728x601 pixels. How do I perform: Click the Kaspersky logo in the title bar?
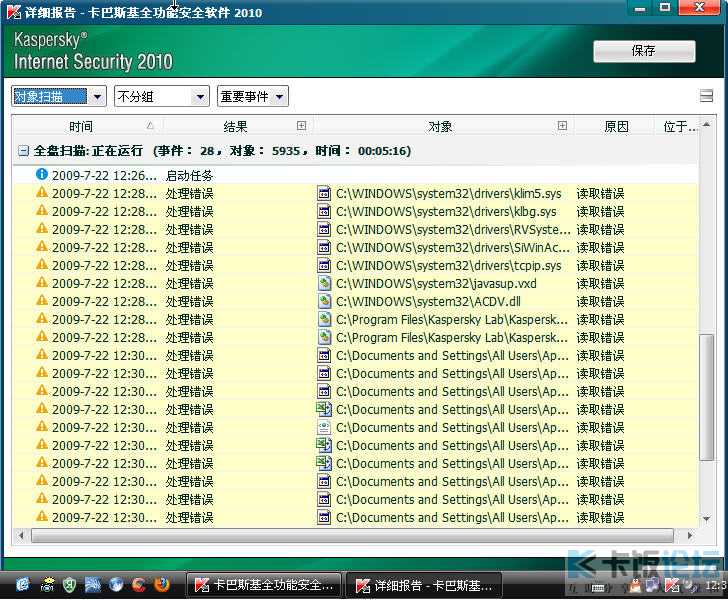(14, 12)
